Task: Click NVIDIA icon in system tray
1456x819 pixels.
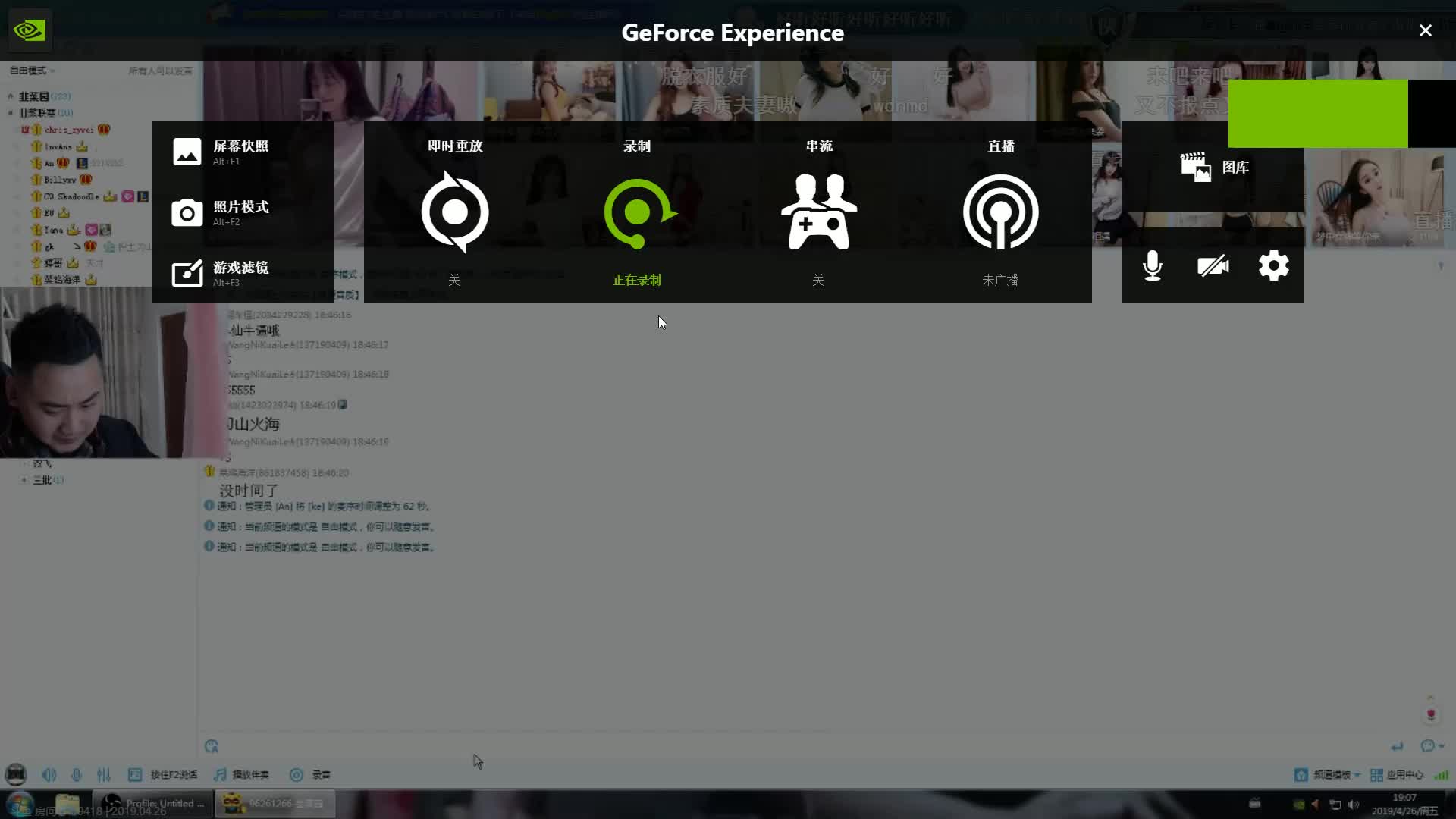Action: coord(1298,804)
